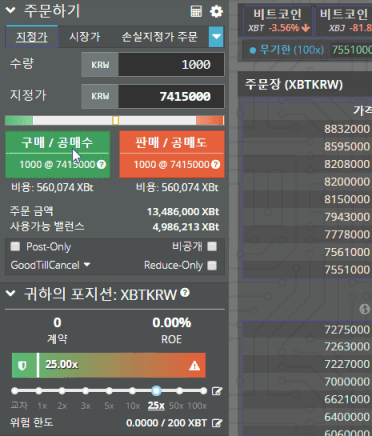This screenshot has width=372, height=436.
Task: Set leverage slider to 100x
Action: (203, 391)
